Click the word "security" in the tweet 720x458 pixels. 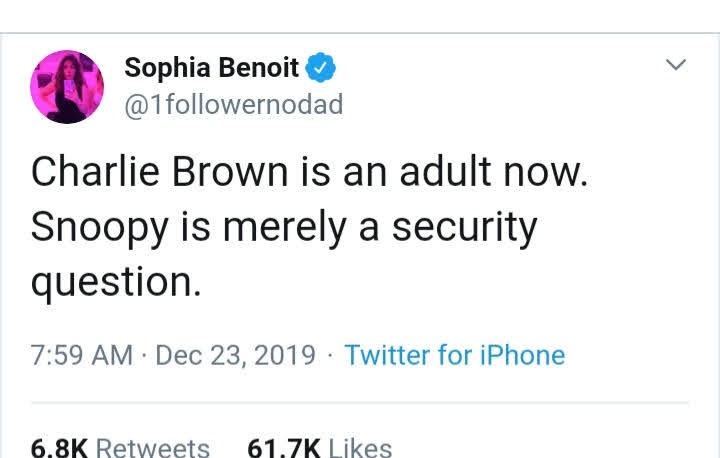click(464, 226)
